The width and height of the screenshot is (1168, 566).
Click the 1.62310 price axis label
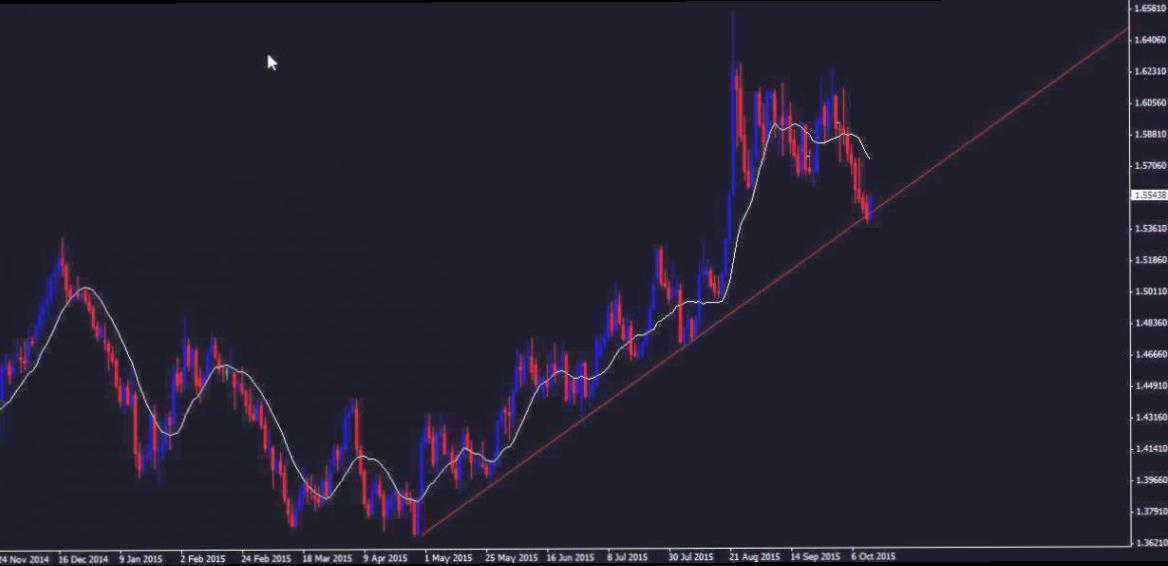tap(1152, 71)
